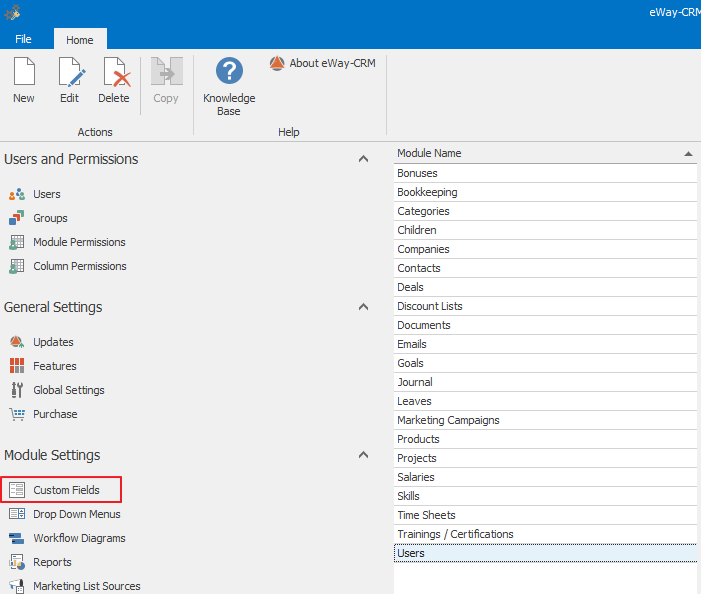The image size is (701, 594).
Task: Select the Companies module row
Action: [x=545, y=249]
